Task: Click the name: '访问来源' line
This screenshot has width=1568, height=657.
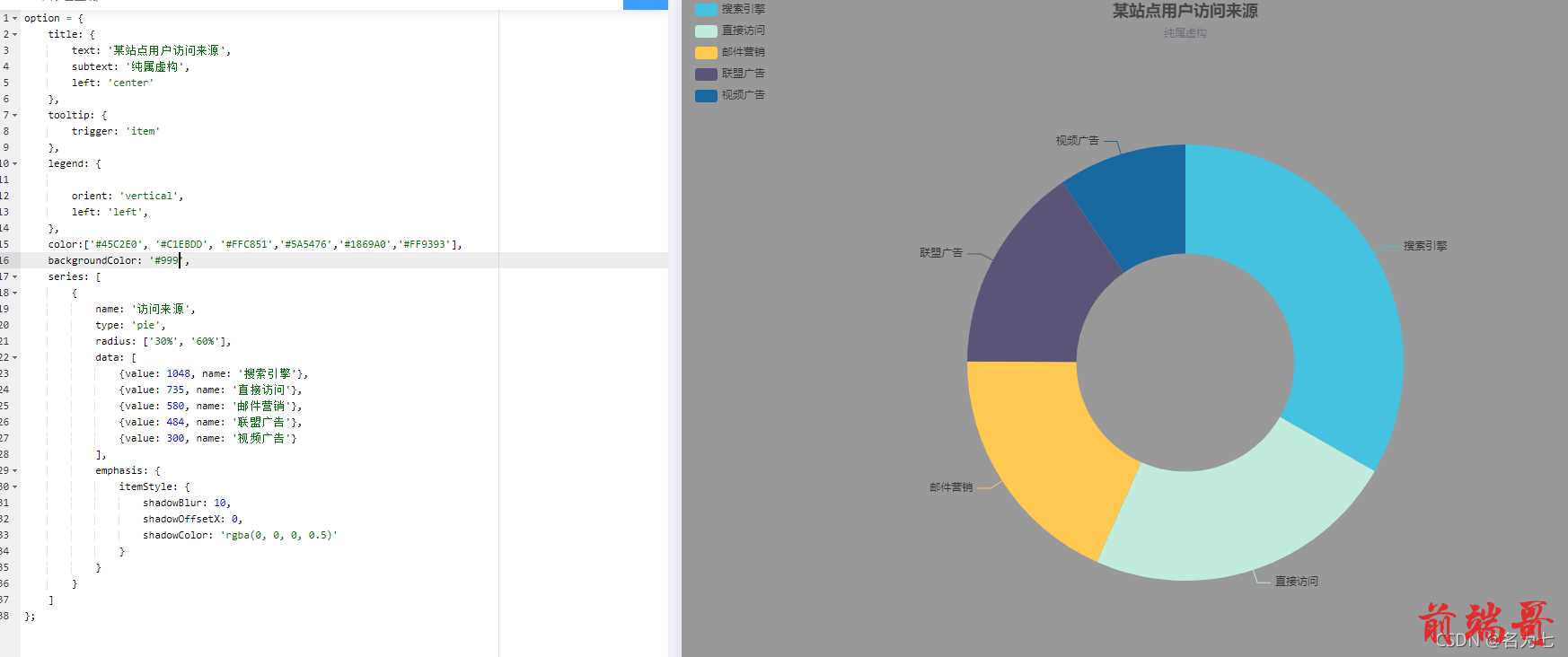Action: (x=145, y=309)
